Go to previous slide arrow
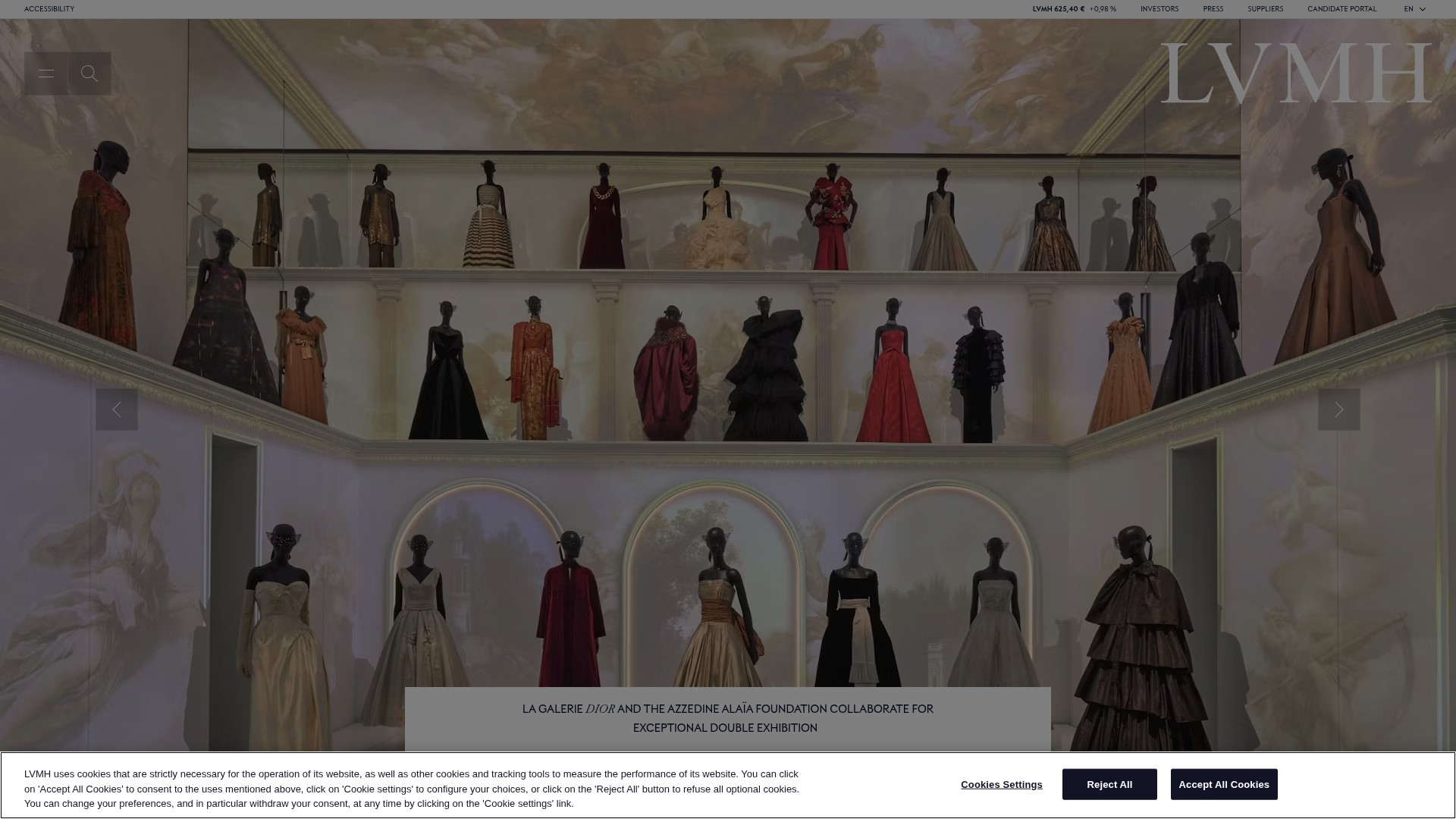Screen dimensions: 1456x819 117,409
